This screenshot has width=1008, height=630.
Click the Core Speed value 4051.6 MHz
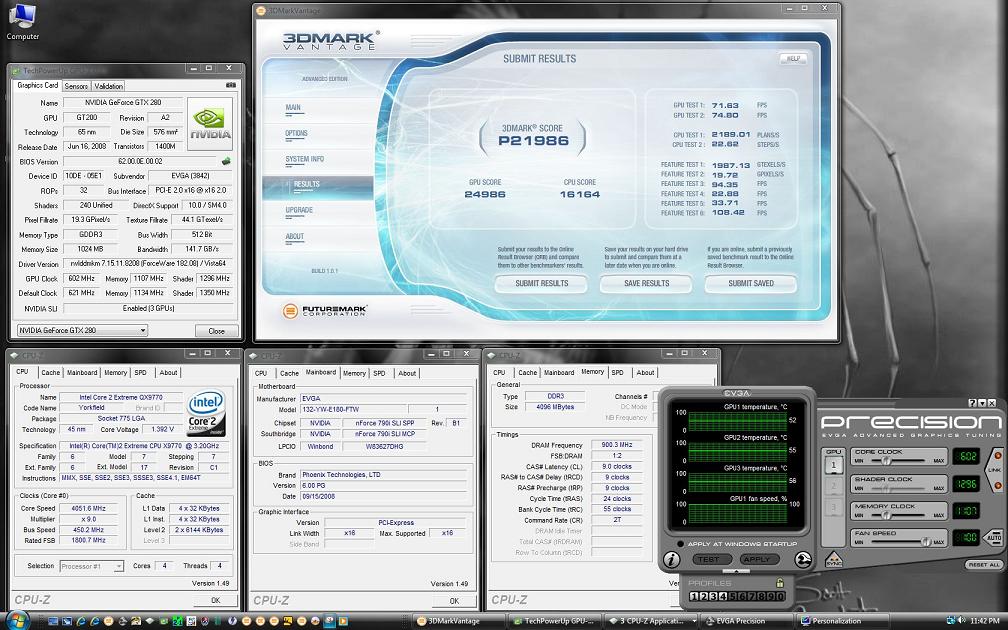[x=88, y=508]
